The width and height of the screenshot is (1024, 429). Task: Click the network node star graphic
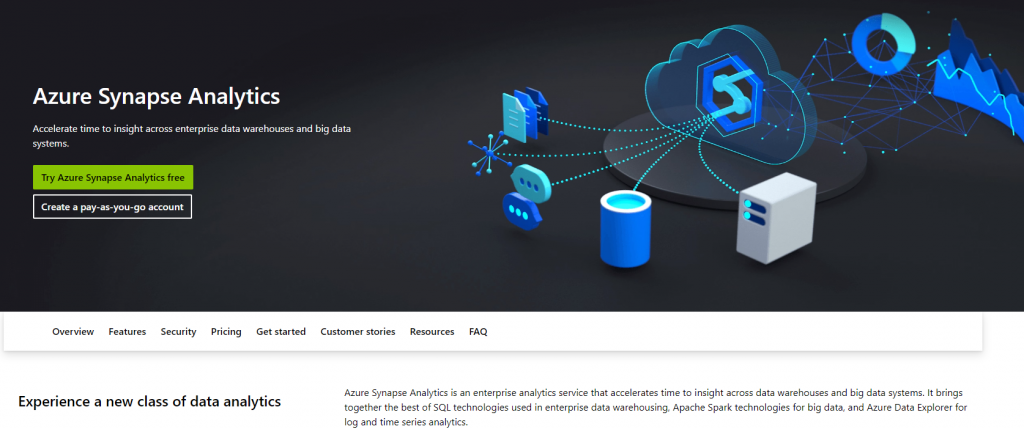click(490, 153)
